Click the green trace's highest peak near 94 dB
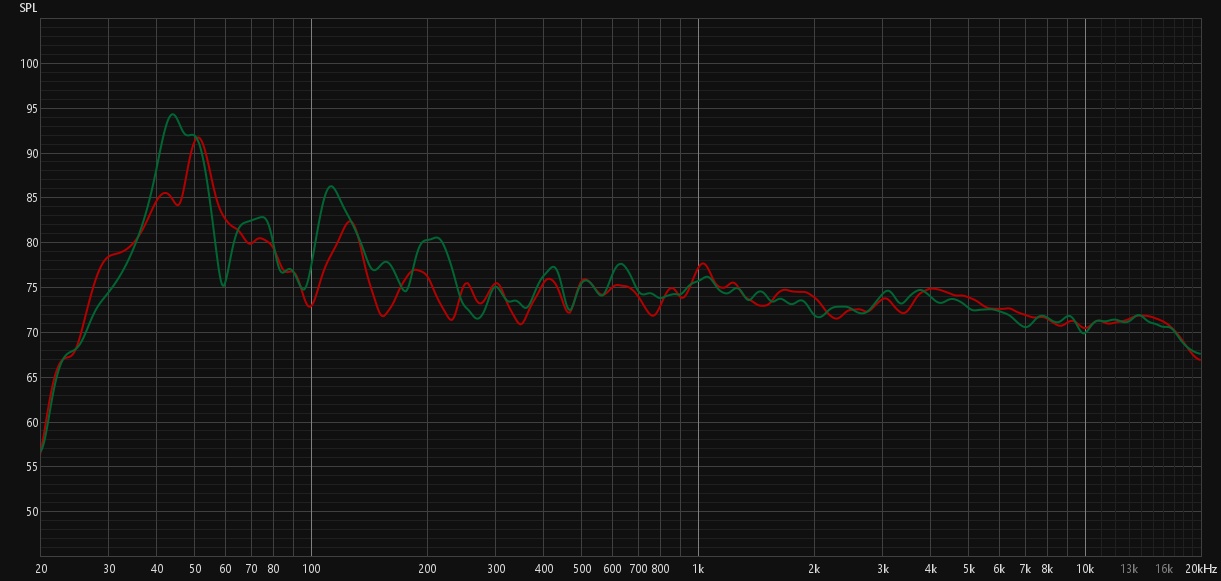Image resolution: width=1221 pixels, height=581 pixels. coord(172,114)
